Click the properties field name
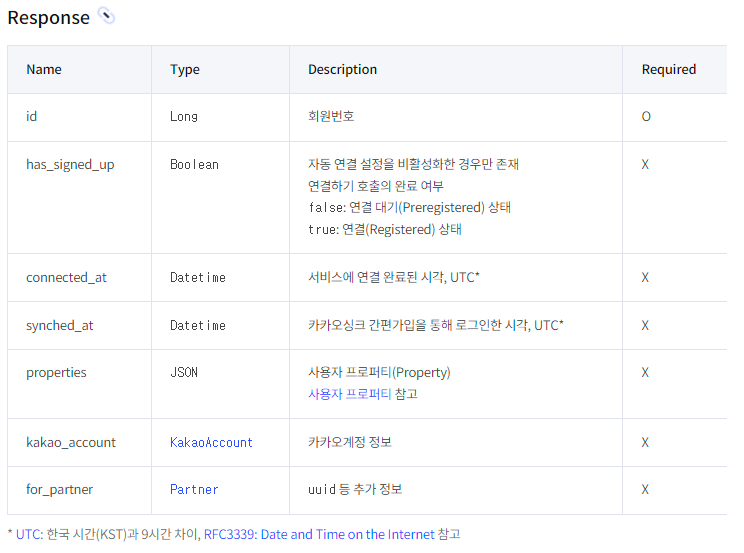This screenshot has height=553, width=744. 56,373
